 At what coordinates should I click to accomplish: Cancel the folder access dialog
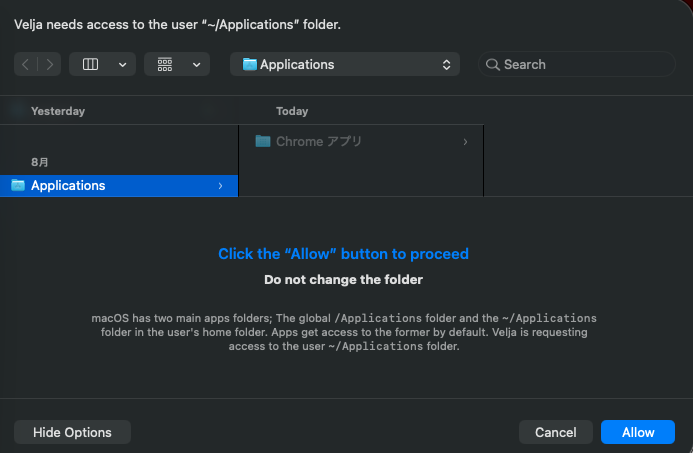pyautogui.click(x=555, y=432)
